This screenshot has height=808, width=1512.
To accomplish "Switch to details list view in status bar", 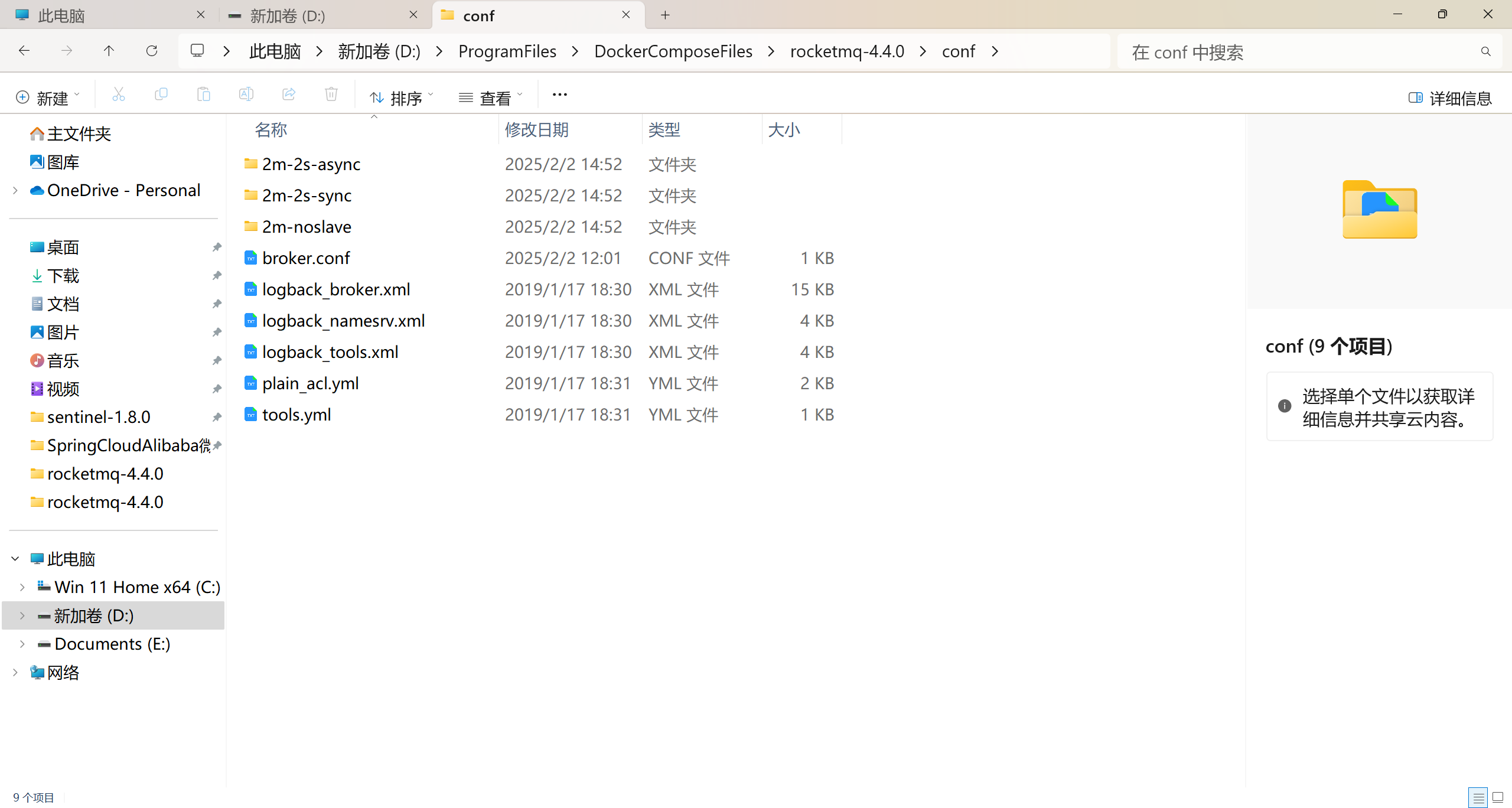I will 1478,797.
